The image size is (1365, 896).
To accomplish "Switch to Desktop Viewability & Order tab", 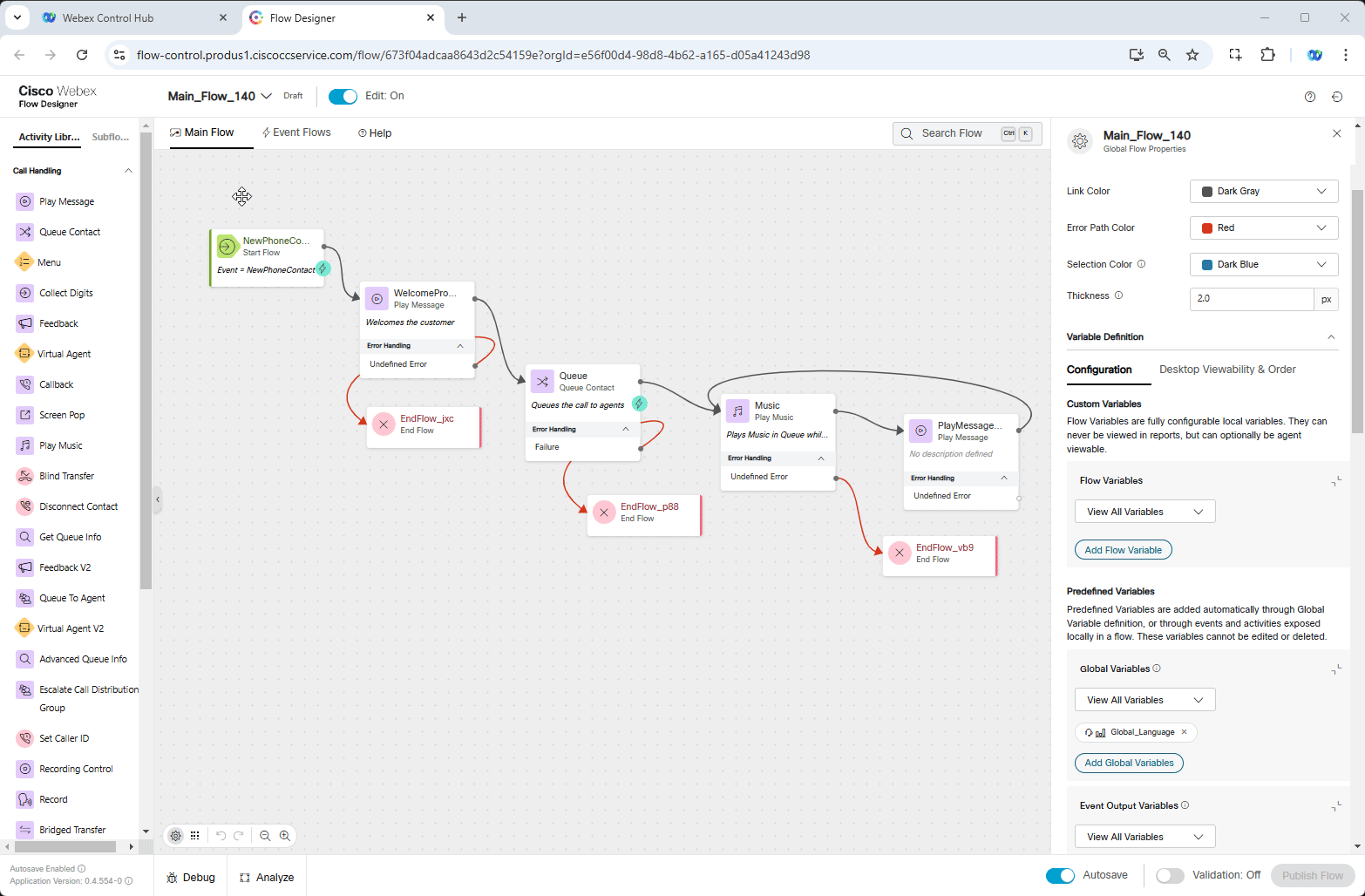I will [1227, 370].
